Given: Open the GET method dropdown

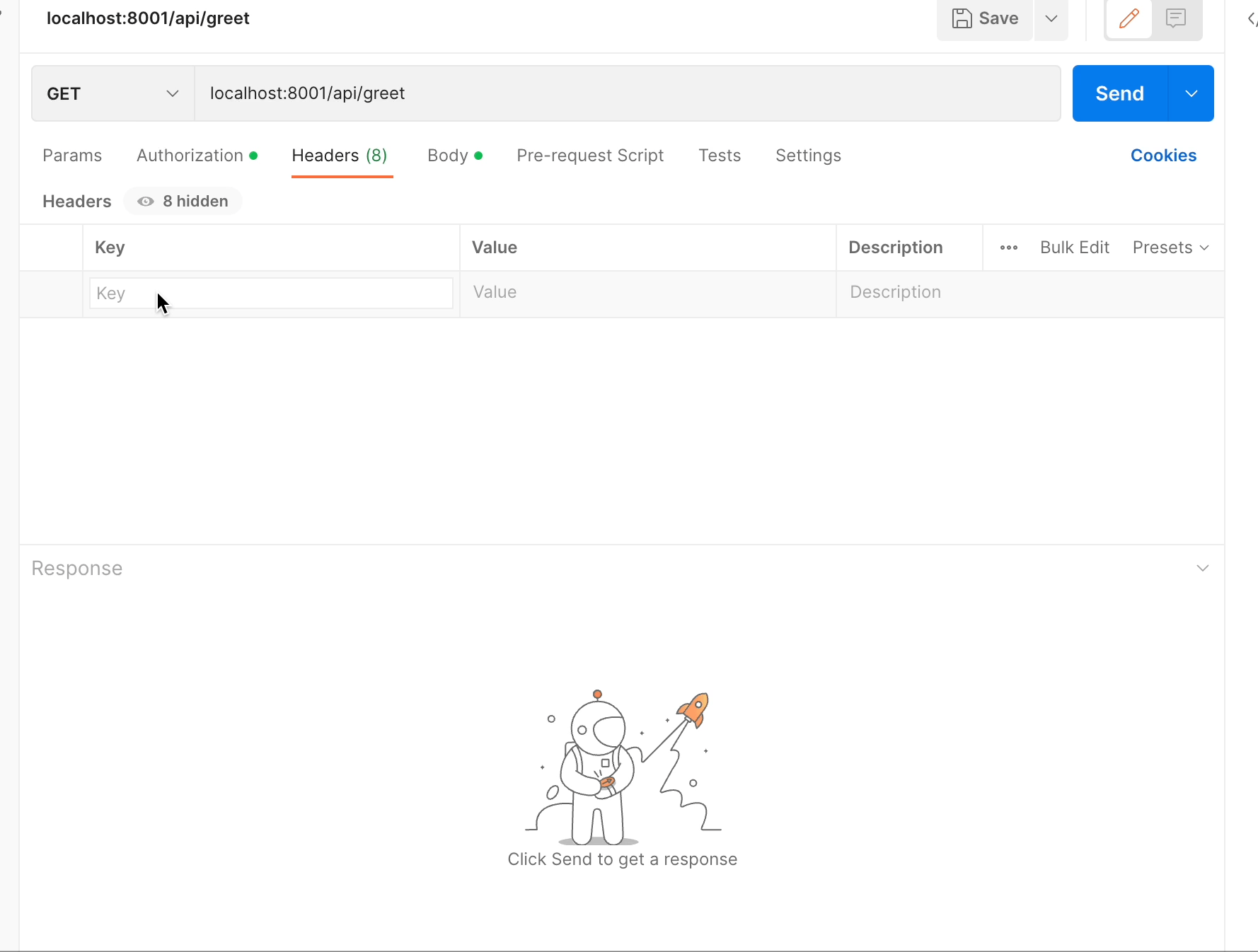Looking at the screenshot, I should [x=111, y=93].
